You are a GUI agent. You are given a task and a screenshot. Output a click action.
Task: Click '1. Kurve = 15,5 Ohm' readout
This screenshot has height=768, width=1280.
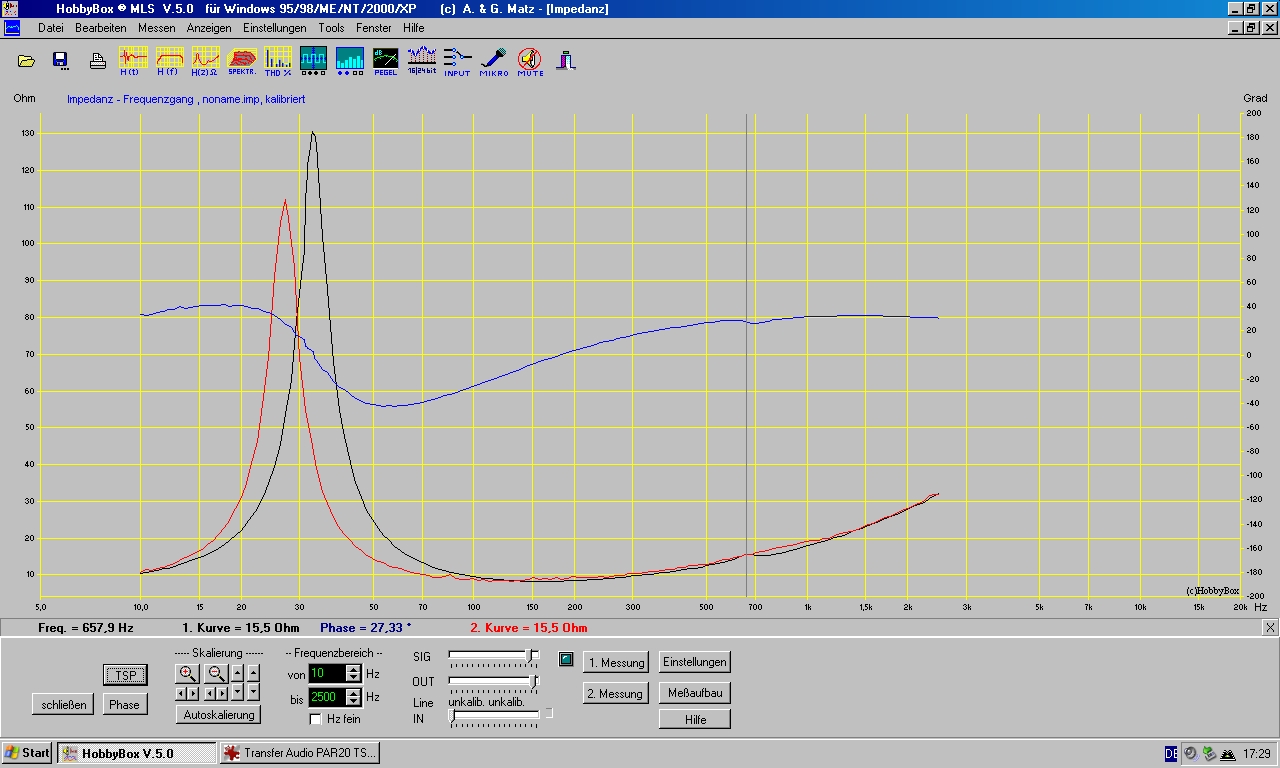(x=241, y=628)
